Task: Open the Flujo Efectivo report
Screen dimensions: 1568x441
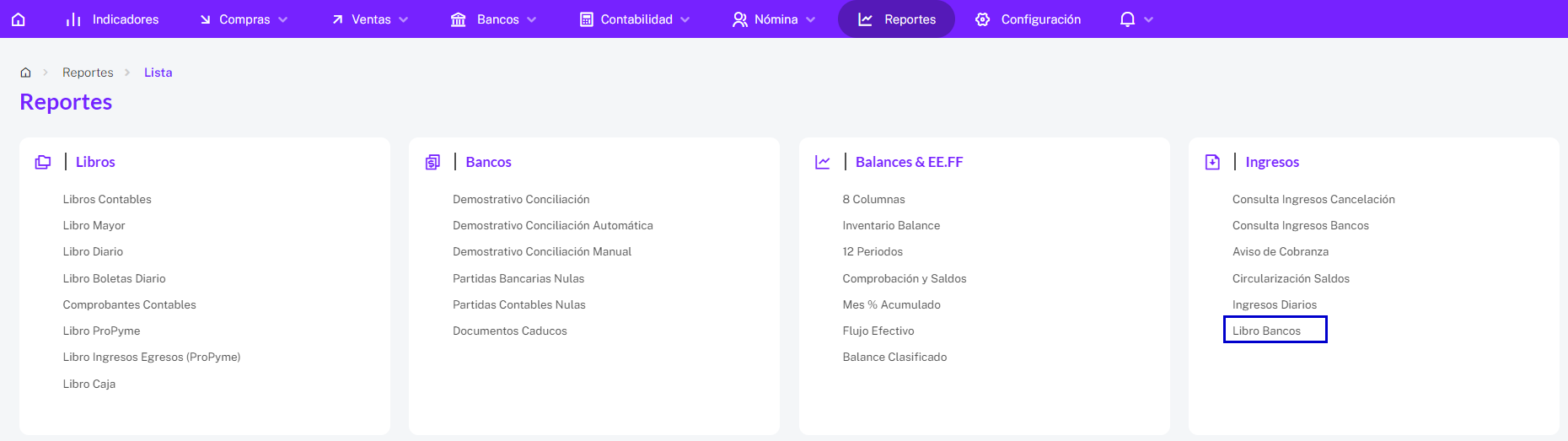Action: 878,331
